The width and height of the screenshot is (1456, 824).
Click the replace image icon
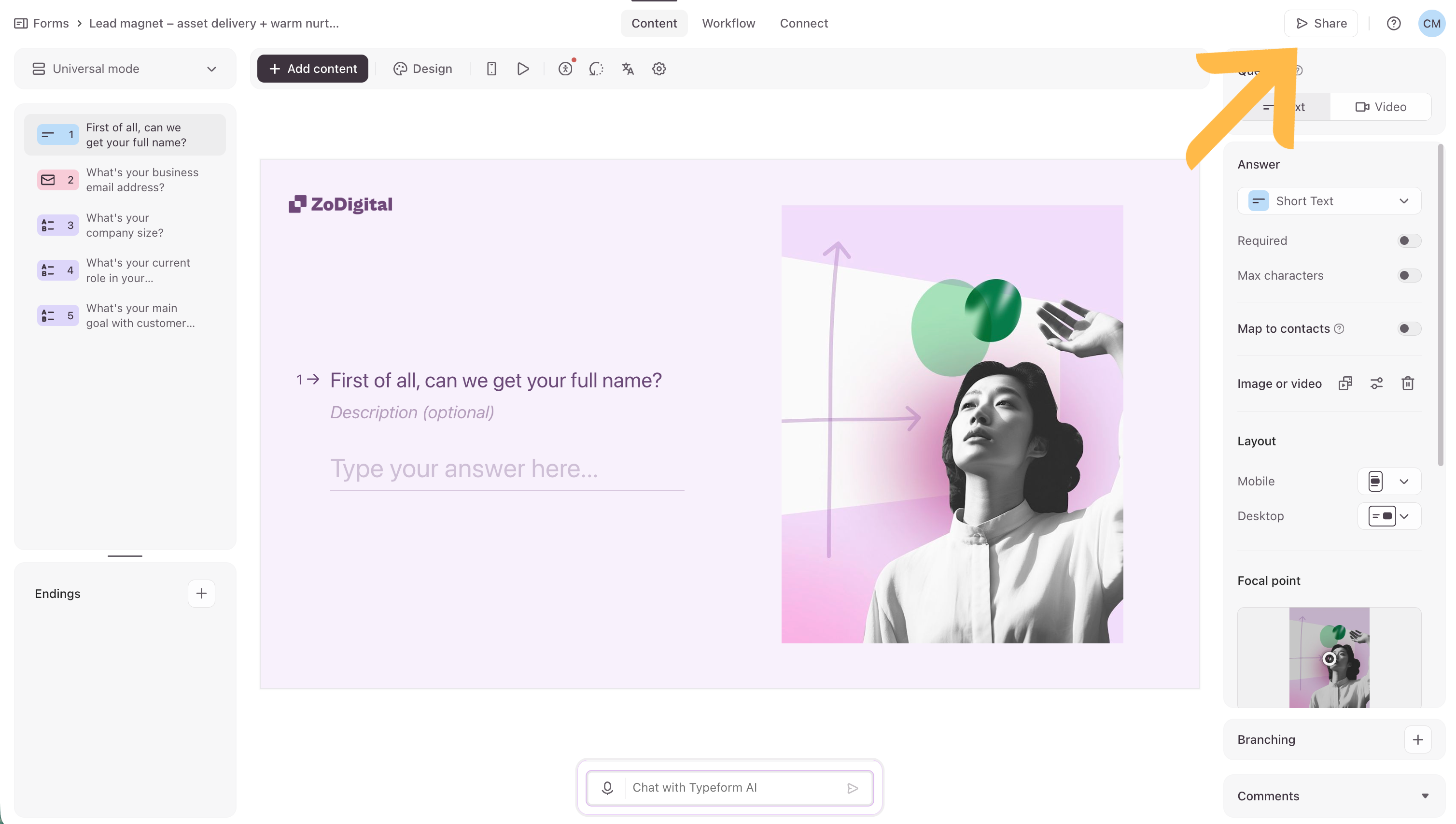1345,383
